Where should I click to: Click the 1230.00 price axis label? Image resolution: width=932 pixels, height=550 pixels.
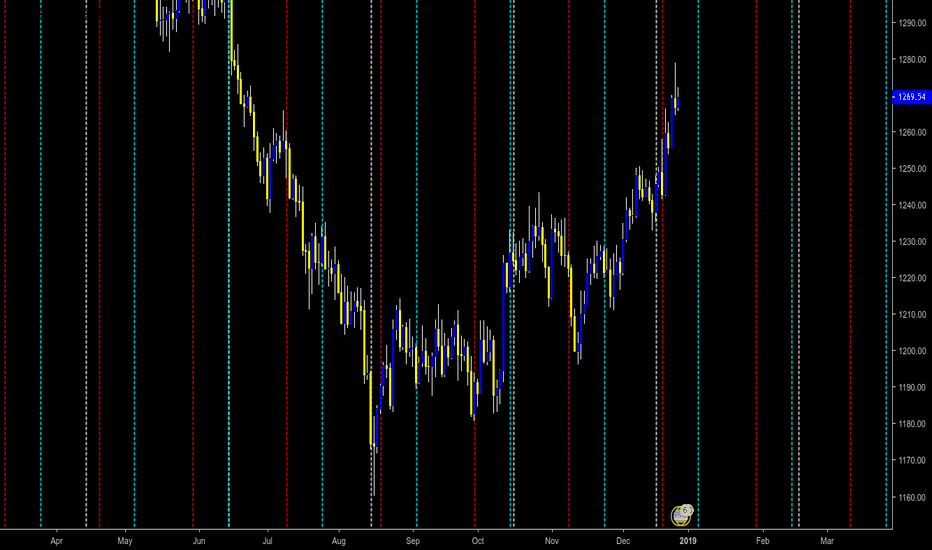(x=912, y=242)
